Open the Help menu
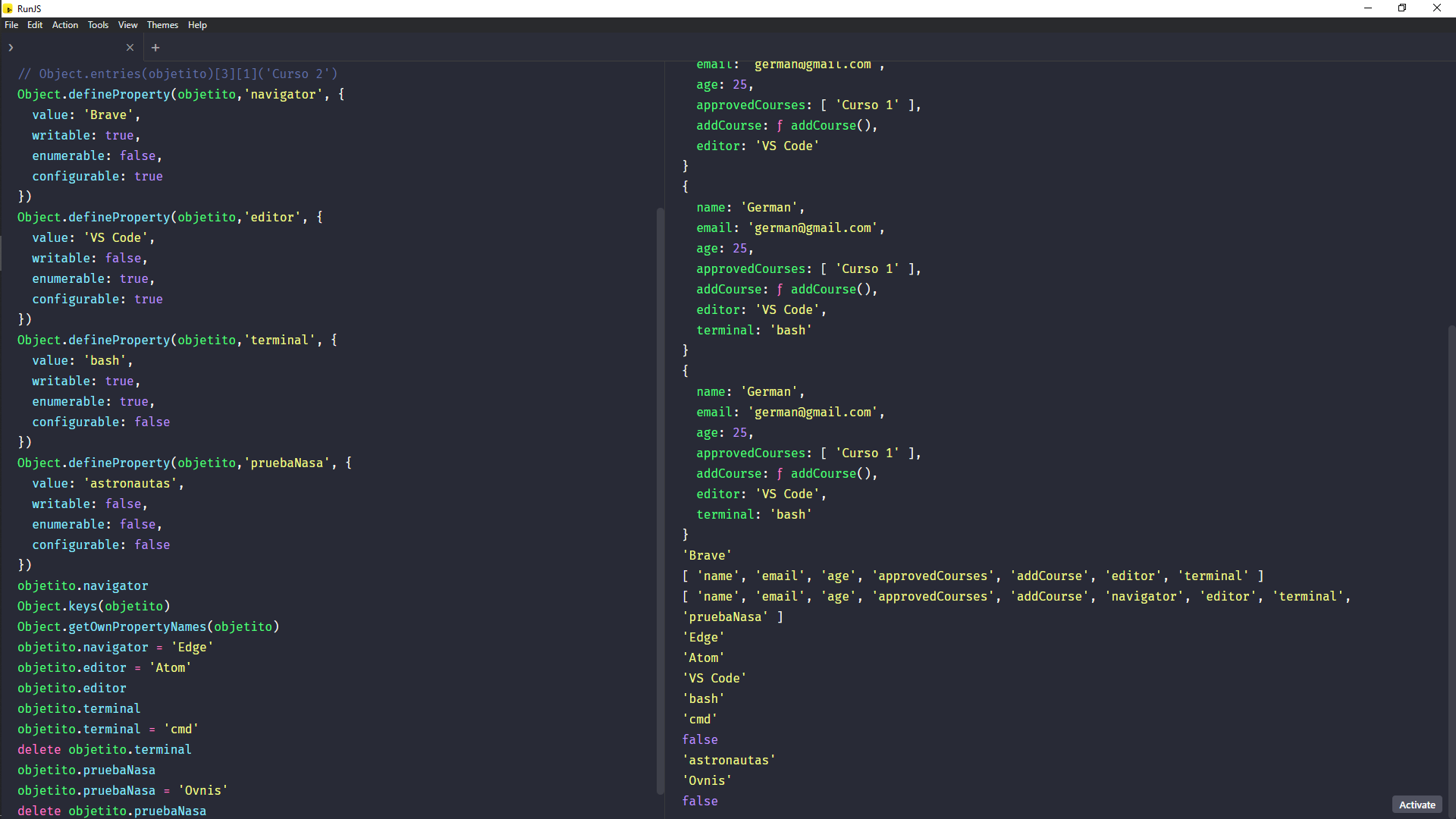The image size is (1456, 819). coord(197,25)
